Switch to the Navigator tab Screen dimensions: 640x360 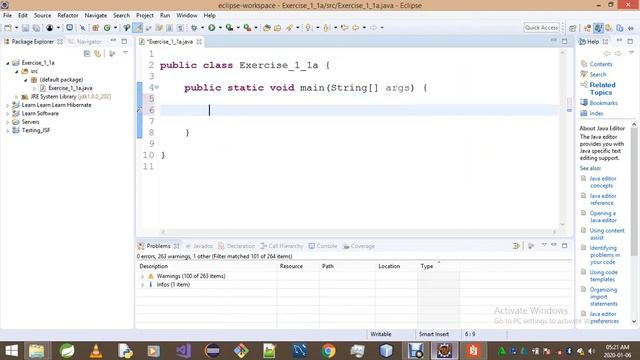85,42
